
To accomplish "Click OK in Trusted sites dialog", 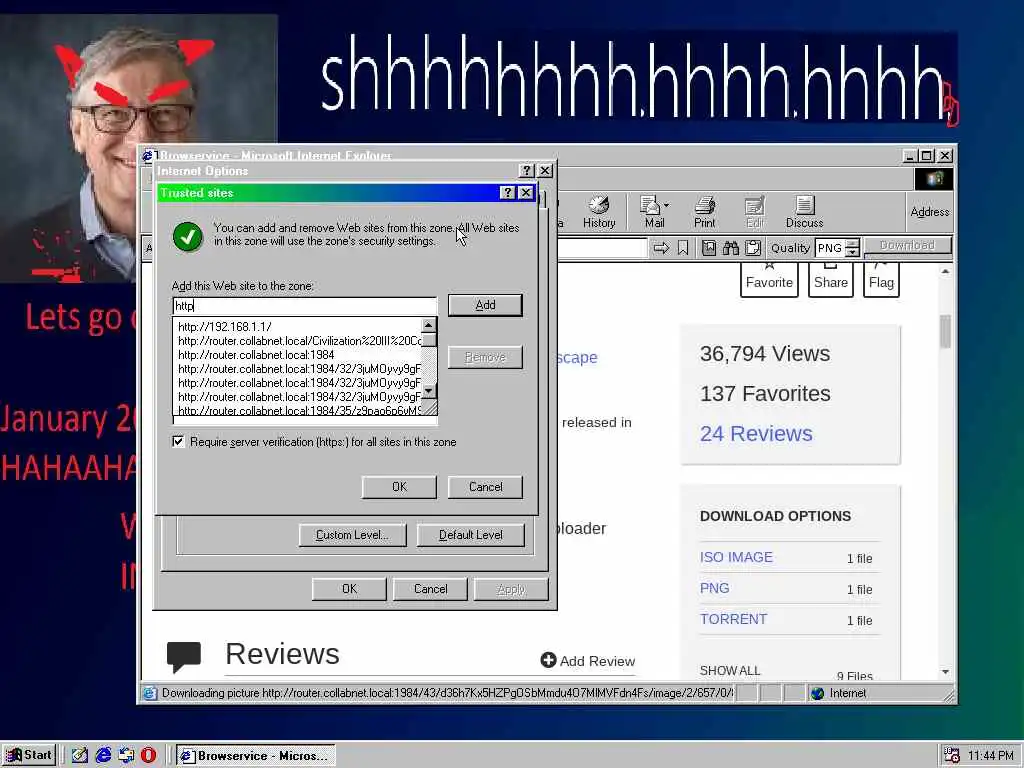I will pos(399,487).
